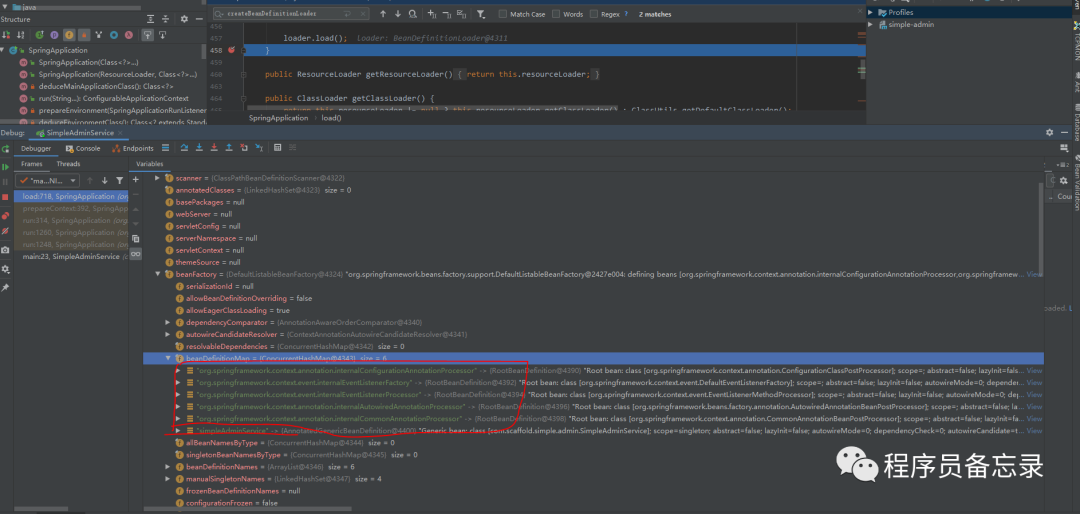1080x514 pixels.
Task: Add selection for next occurrence
Action: (432, 14)
